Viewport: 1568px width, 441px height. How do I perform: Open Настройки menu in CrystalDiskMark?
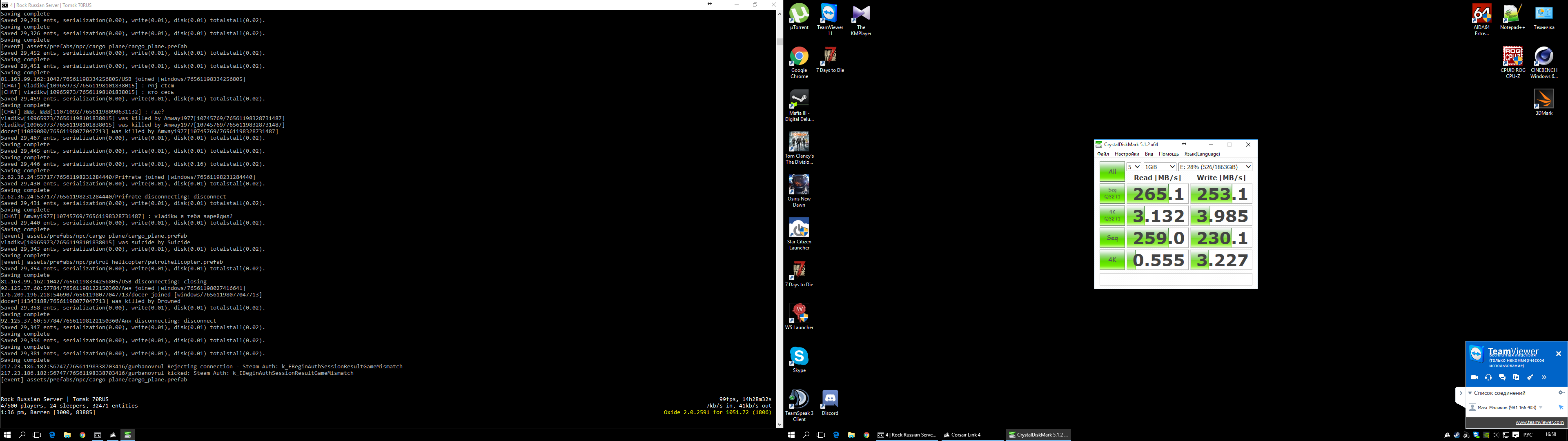pos(1127,154)
